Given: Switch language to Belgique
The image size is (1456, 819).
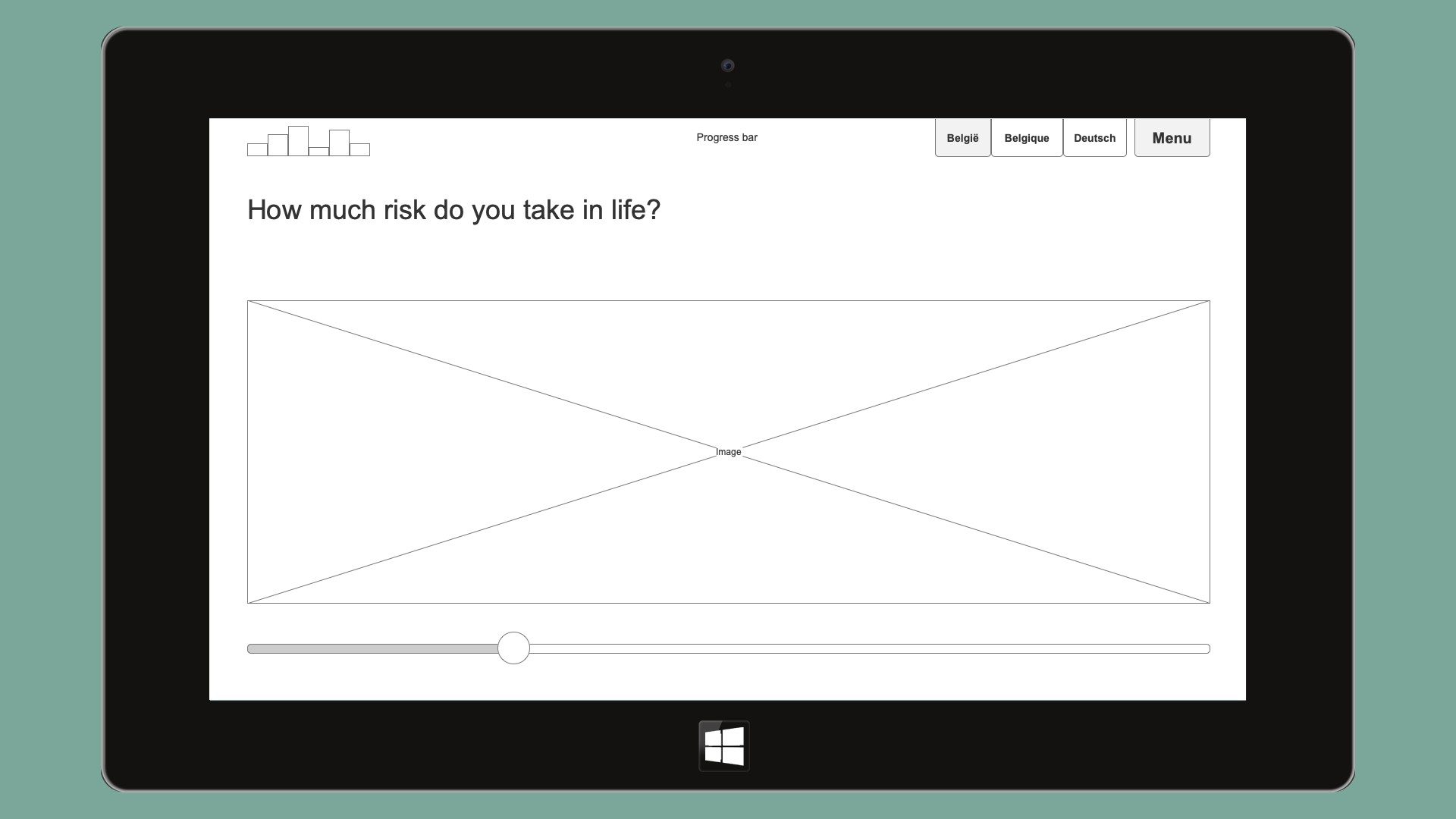Looking at the screenshot, I should (x=1026, y=138).
